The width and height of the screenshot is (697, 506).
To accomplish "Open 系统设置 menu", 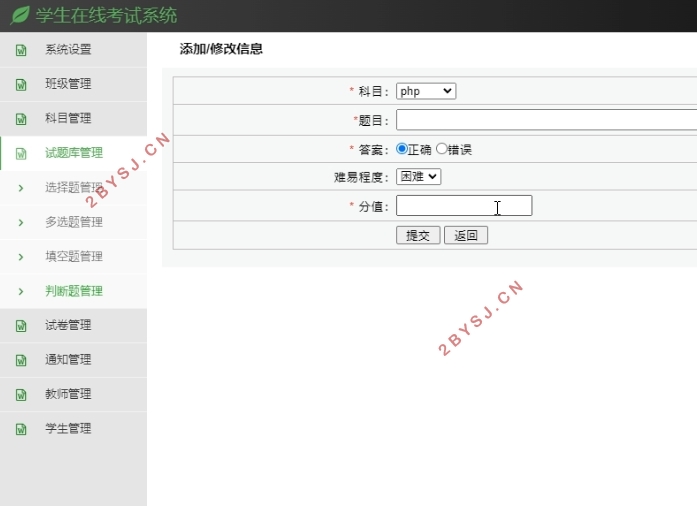I will click(x=73, y=49).
